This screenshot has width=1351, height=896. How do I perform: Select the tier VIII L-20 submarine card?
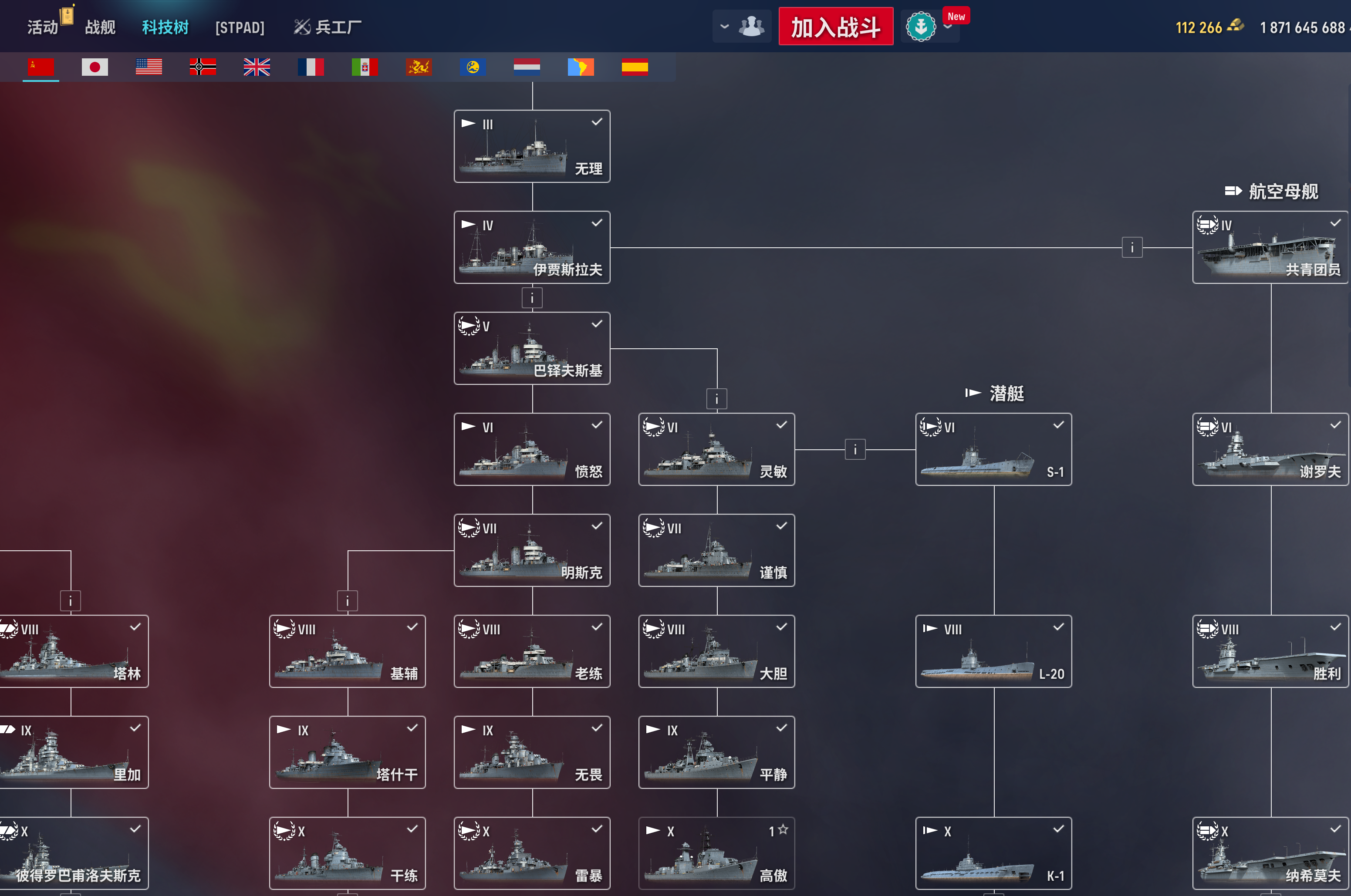993,651
